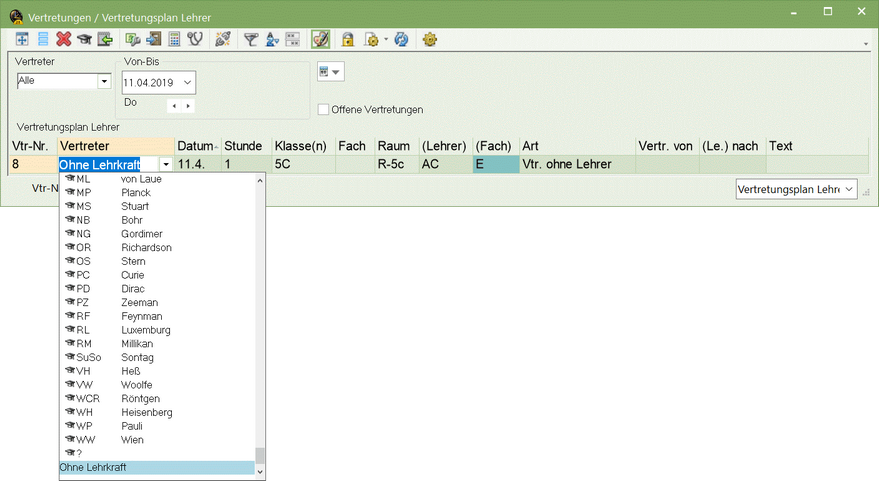
Task: Click the A-Z sort icon
Action: click(x=272, y=39)
